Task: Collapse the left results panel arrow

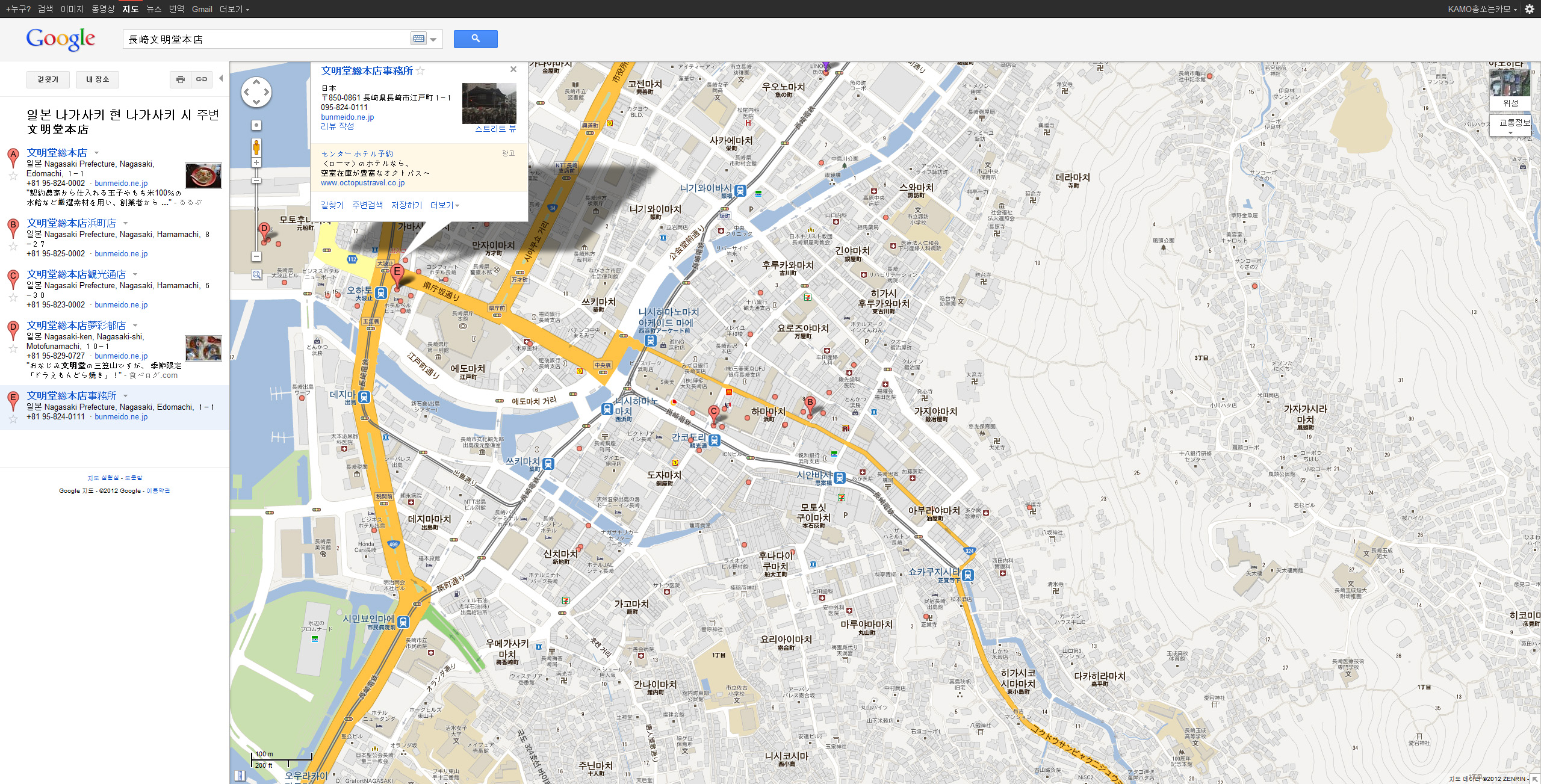Action: 221,79
